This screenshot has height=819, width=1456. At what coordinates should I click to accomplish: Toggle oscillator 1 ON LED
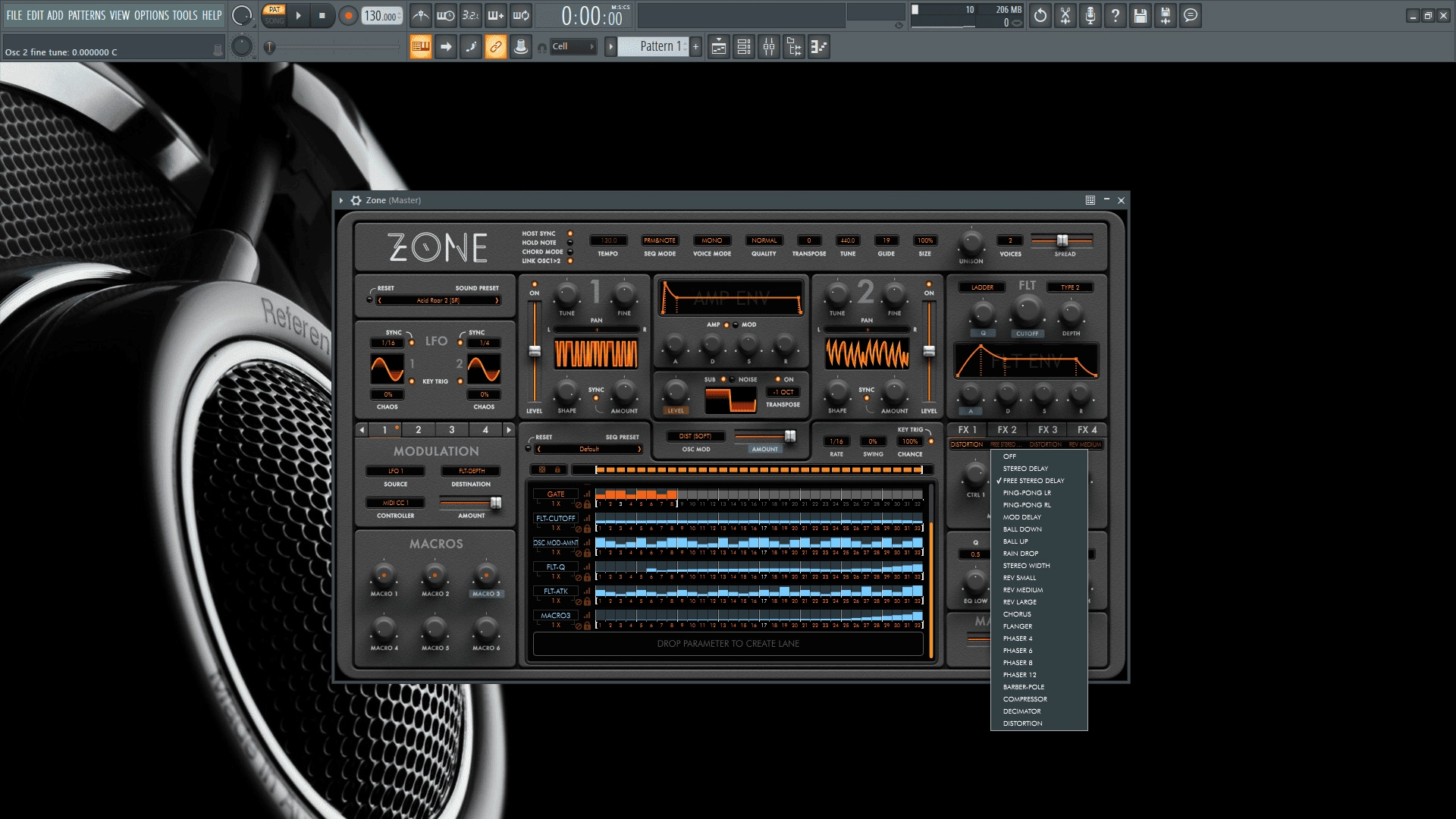pyautogui.click(x=535, y=285)
